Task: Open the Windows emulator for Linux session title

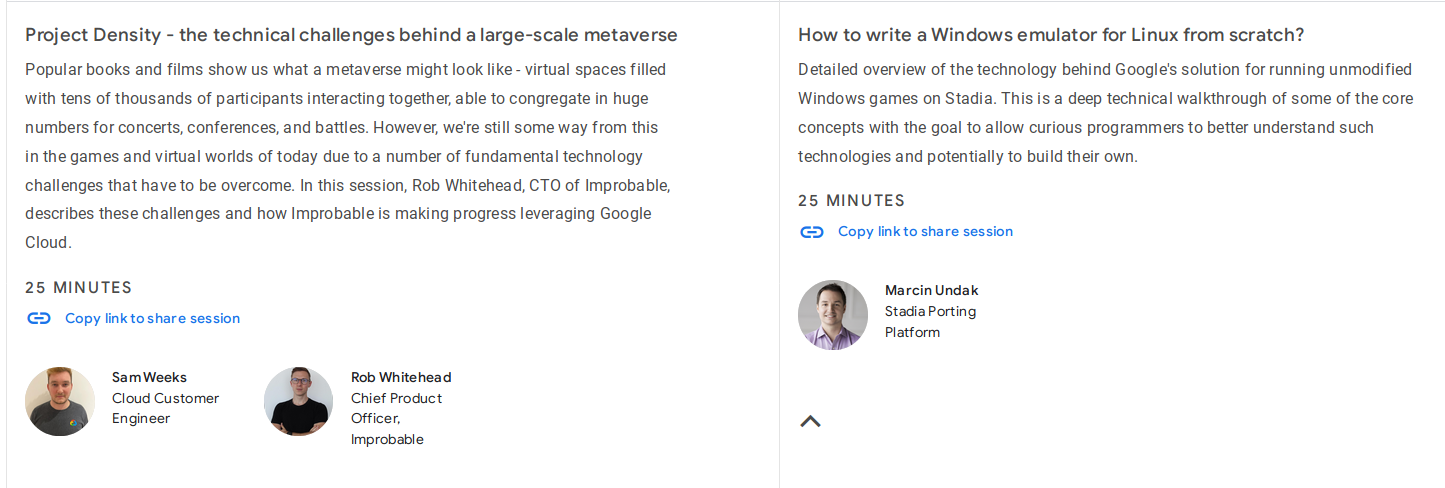Action: pyautogui.click(x=1050, y=35)
